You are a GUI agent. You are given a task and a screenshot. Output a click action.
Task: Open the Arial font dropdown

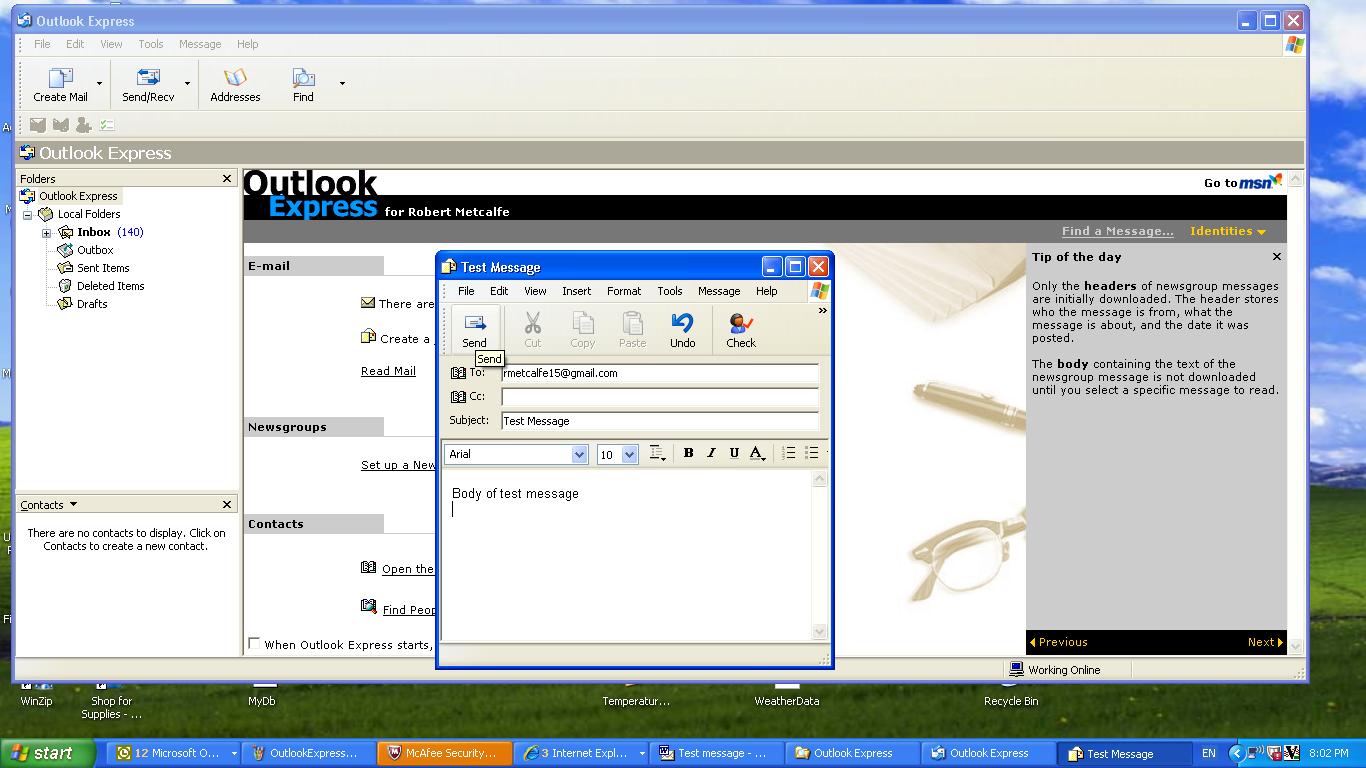point(579,455)
